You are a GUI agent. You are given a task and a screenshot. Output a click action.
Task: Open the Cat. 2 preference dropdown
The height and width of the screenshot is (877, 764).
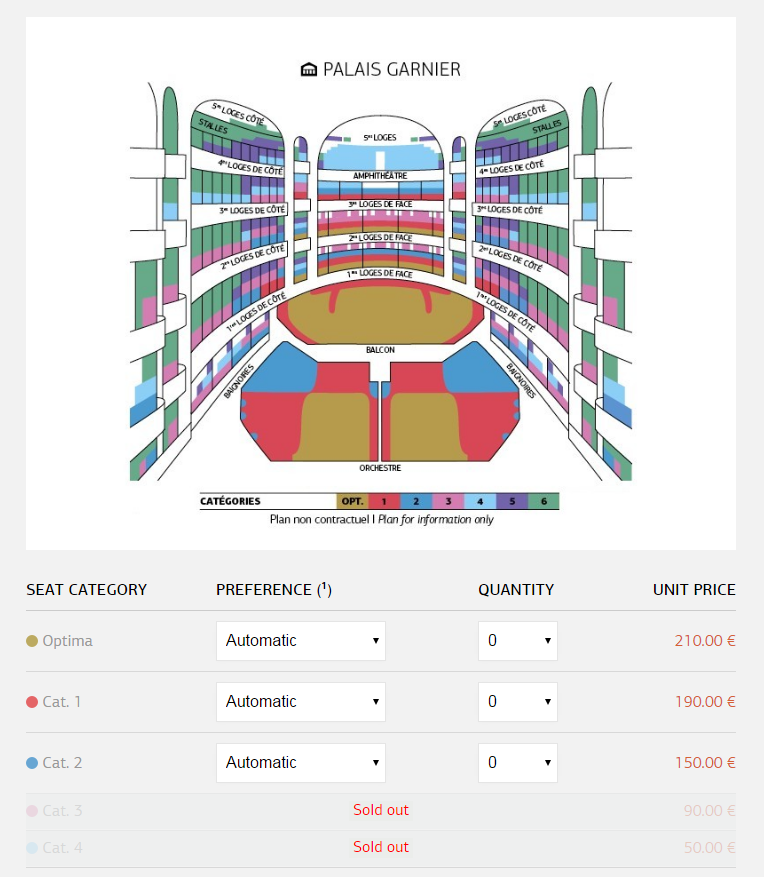click(301, 763)
